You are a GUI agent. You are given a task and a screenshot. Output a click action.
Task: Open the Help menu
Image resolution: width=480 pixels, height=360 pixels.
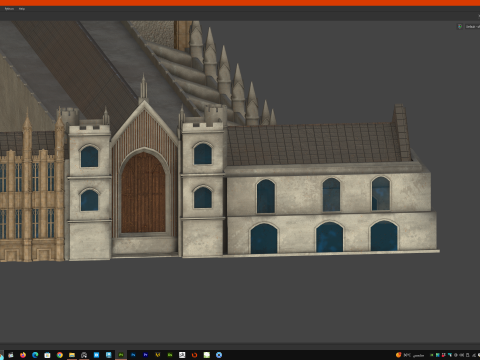[x=22, y=9]
